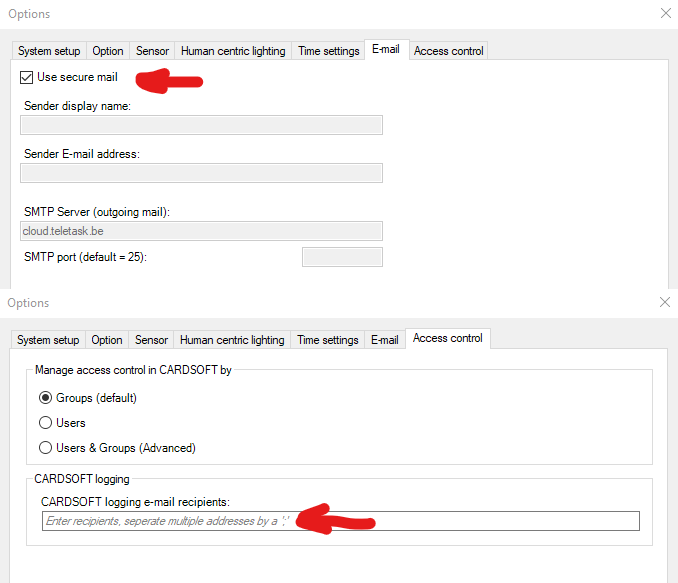Screen dimensions: 678x583
Task: Focus the Sender E-mail address field
Action: (201, 173)
